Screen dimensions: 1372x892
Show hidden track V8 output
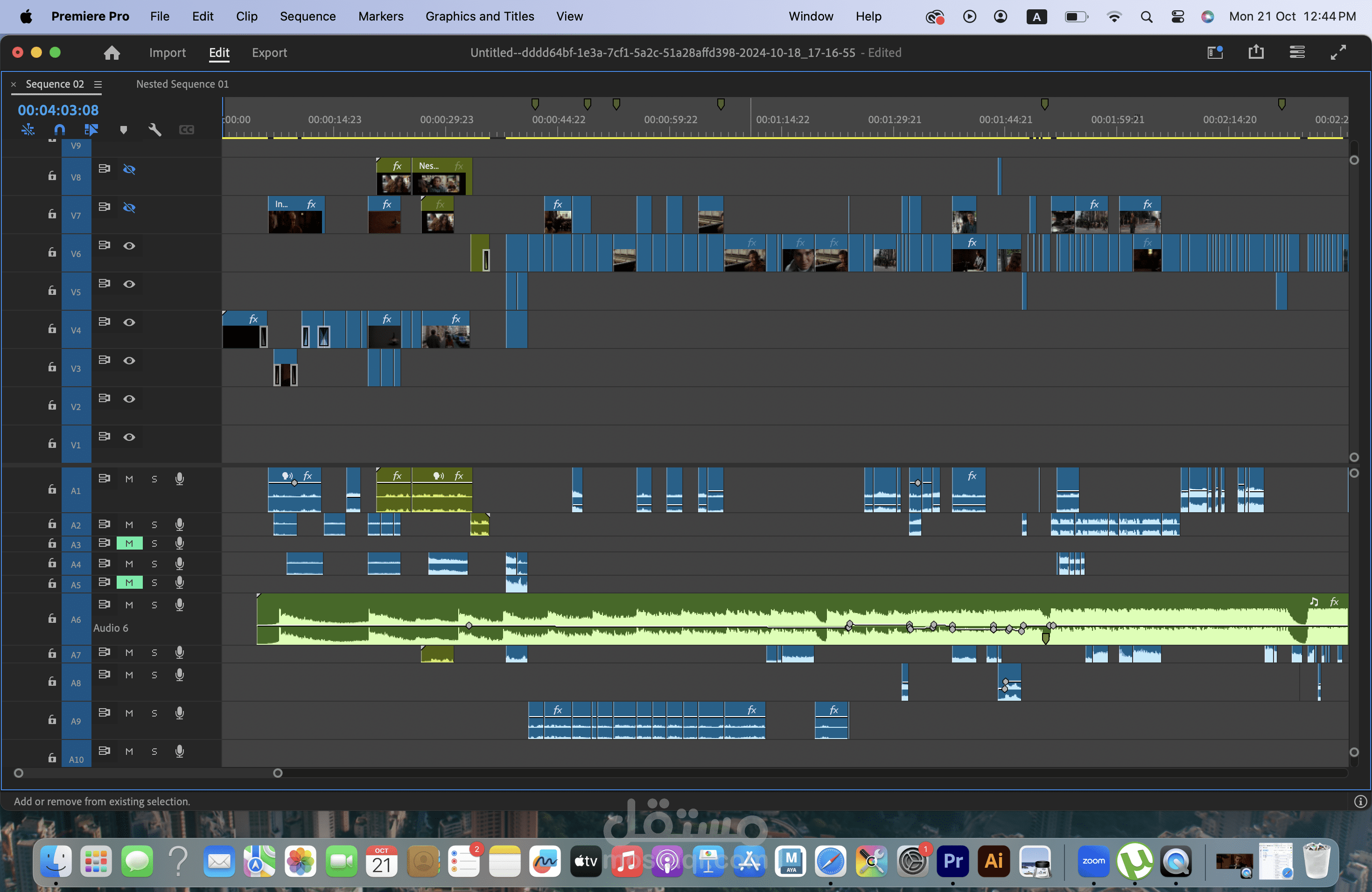coord(129,169)
